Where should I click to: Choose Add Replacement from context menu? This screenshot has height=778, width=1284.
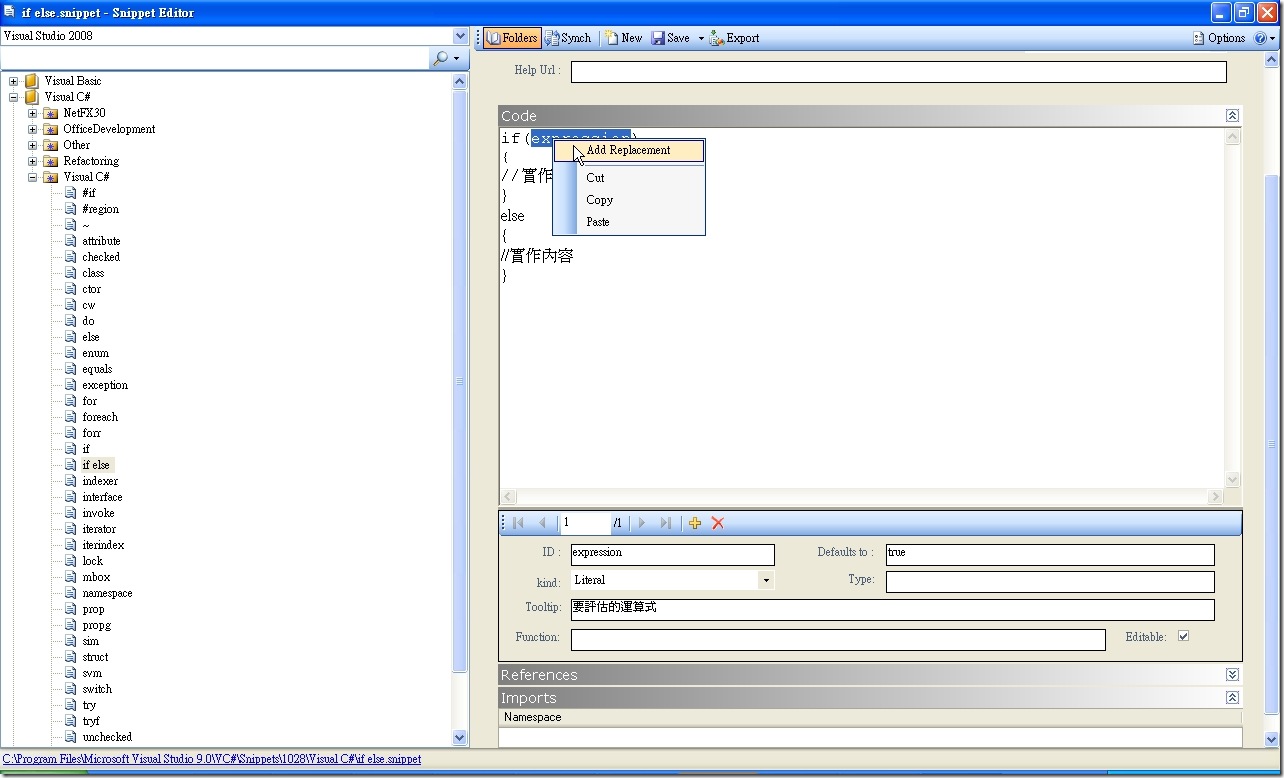pyautogui.click(x=629, y=150)
